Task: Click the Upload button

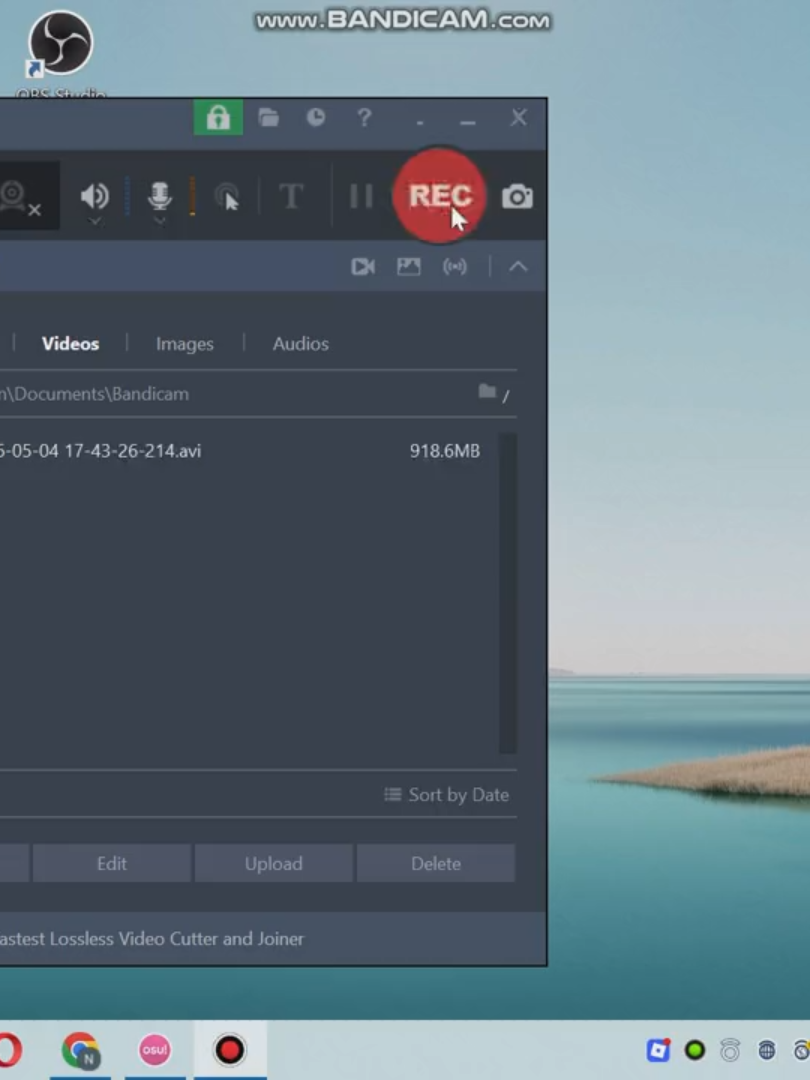Action: pyautogui.click(x=273, y=864)
